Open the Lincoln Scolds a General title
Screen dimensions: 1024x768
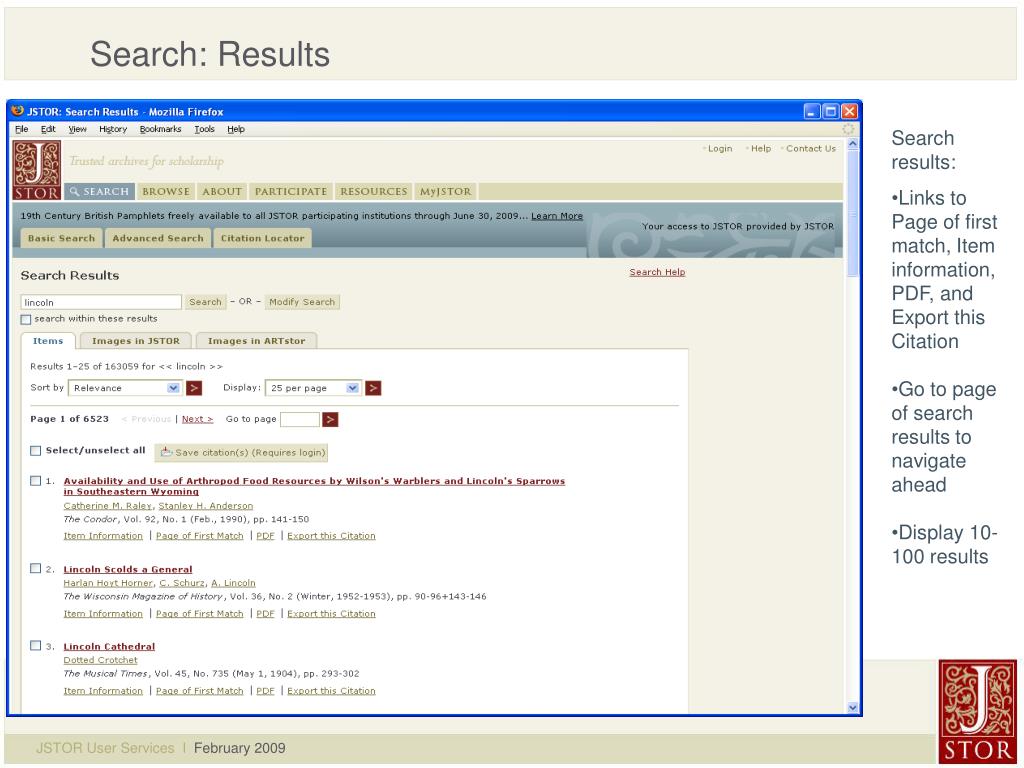[x=128, y=569]
